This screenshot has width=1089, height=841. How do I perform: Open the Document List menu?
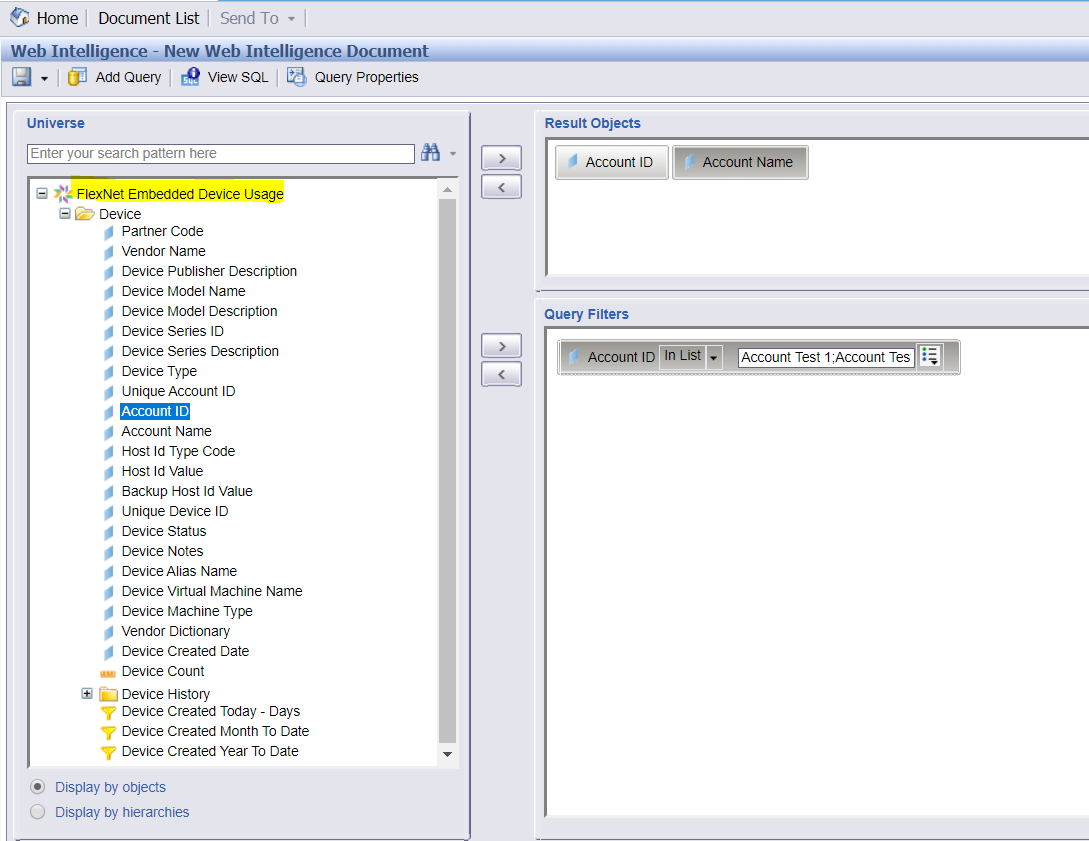(x=149, y=18)
